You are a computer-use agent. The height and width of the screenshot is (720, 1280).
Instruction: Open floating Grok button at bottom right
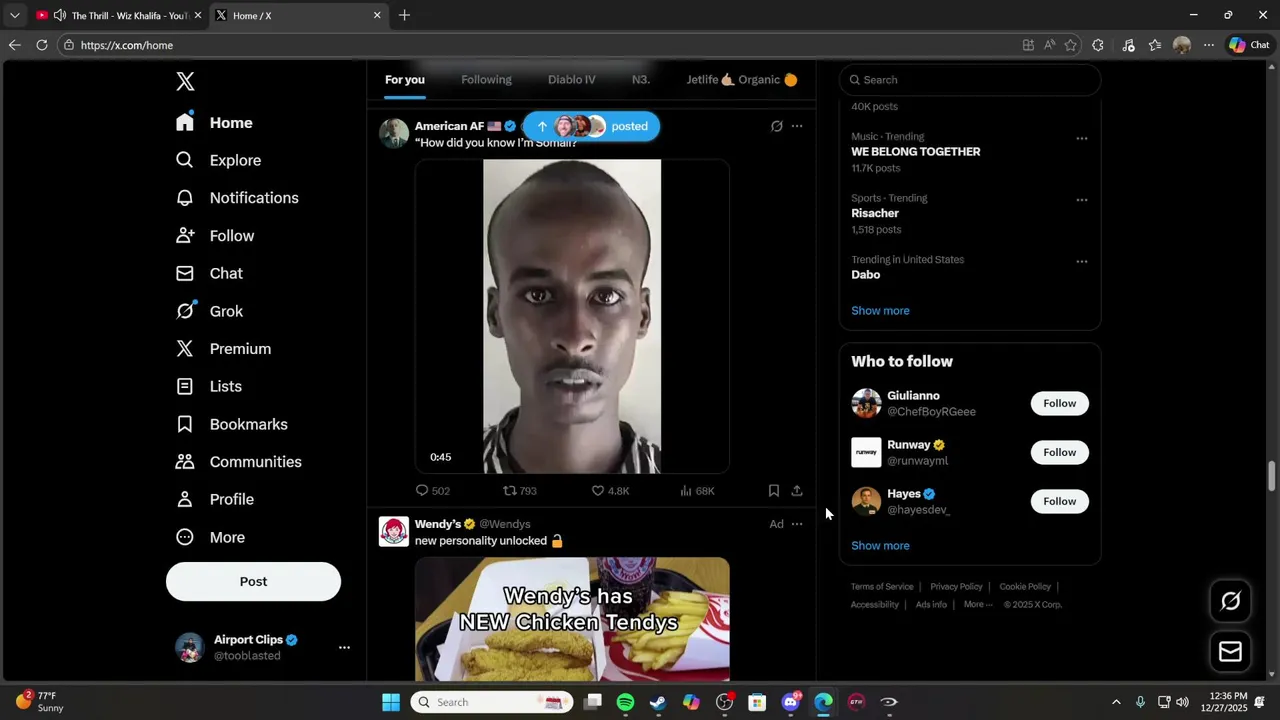coord(1231,600)
